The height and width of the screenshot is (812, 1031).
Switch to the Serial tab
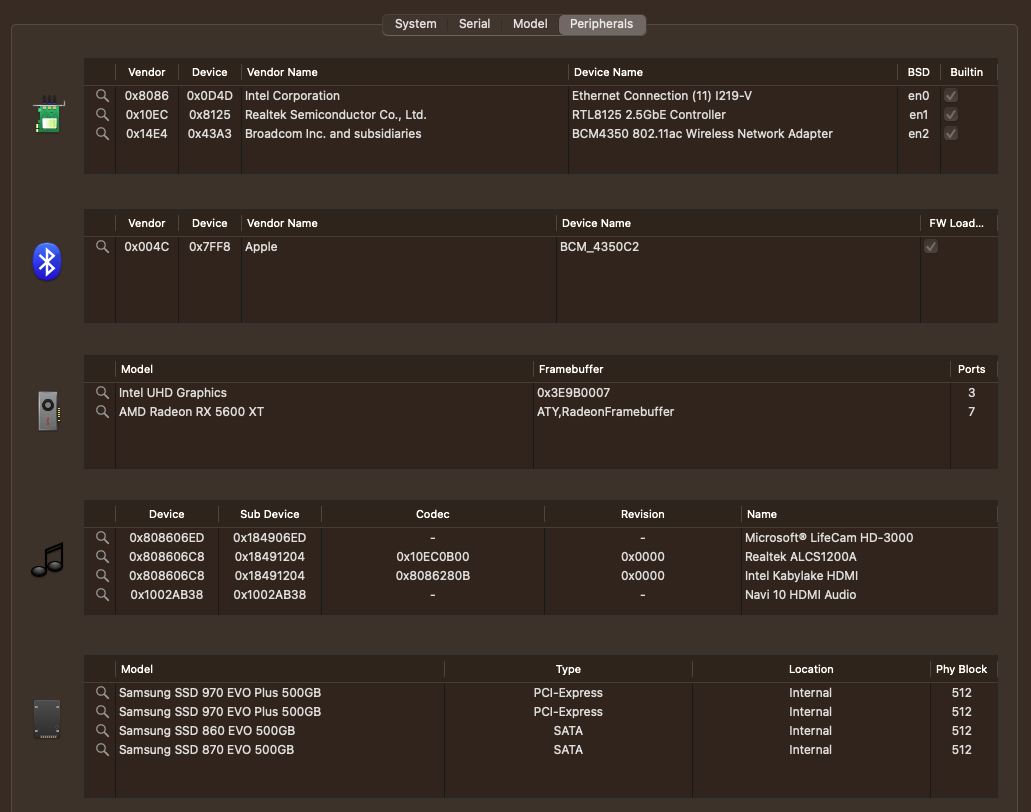(x=474, y=24)
